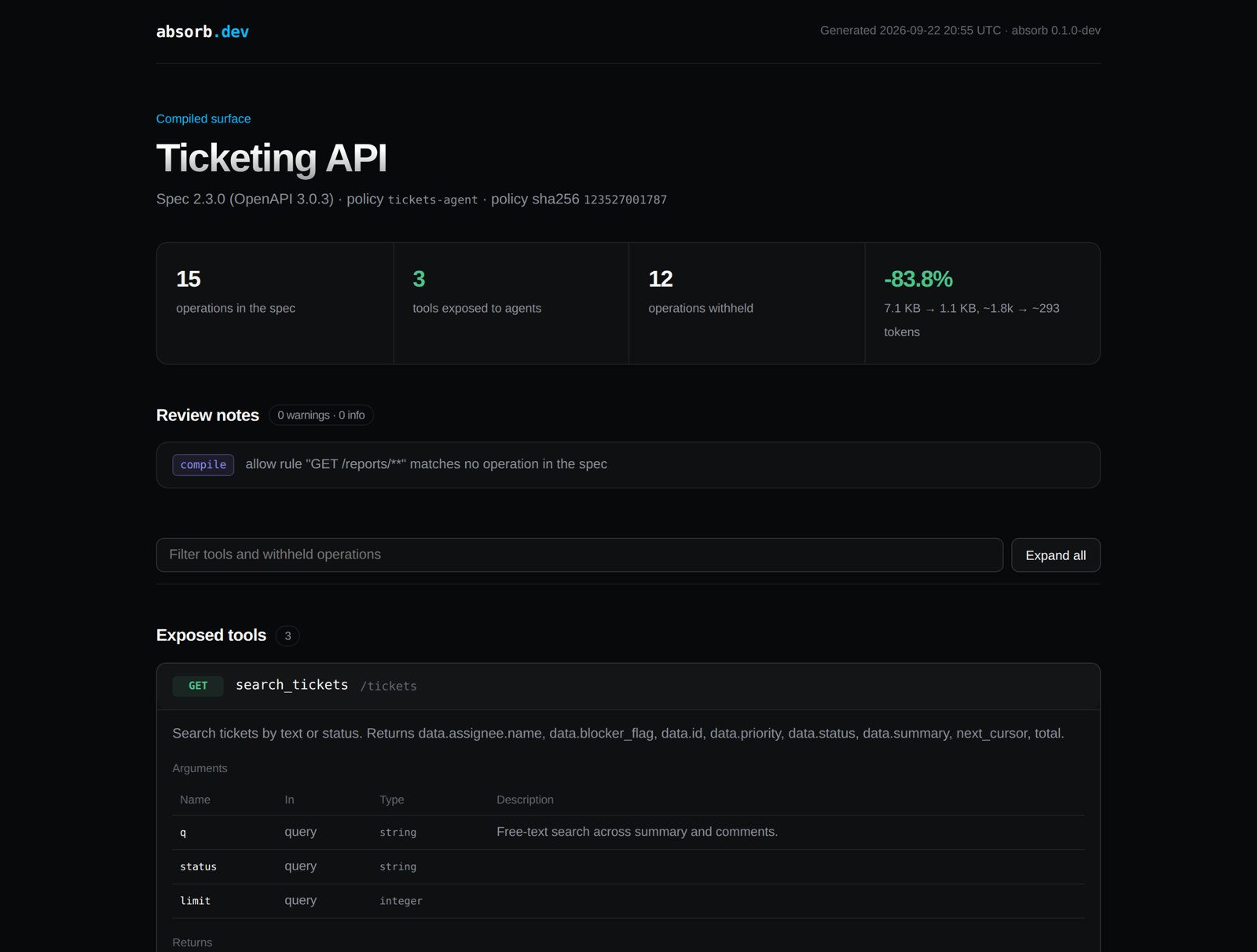Click the Compiled surface label
The width and height of the screenshot is (1257, 952).
tap(203, 119)
